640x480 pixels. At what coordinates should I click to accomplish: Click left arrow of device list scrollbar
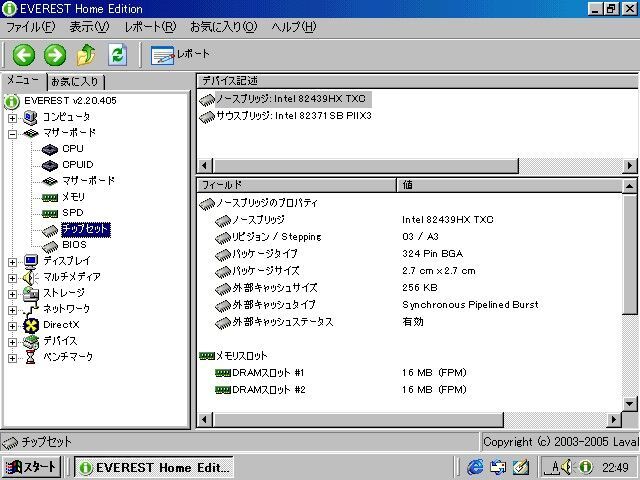click(205, 166)
